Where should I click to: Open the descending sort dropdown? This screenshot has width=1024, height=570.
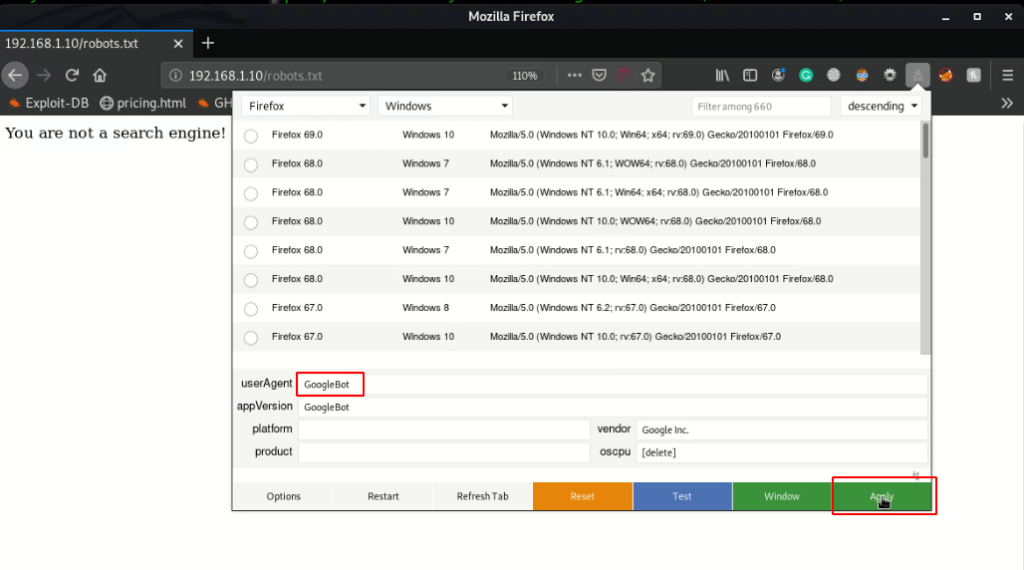pos(881,106)
